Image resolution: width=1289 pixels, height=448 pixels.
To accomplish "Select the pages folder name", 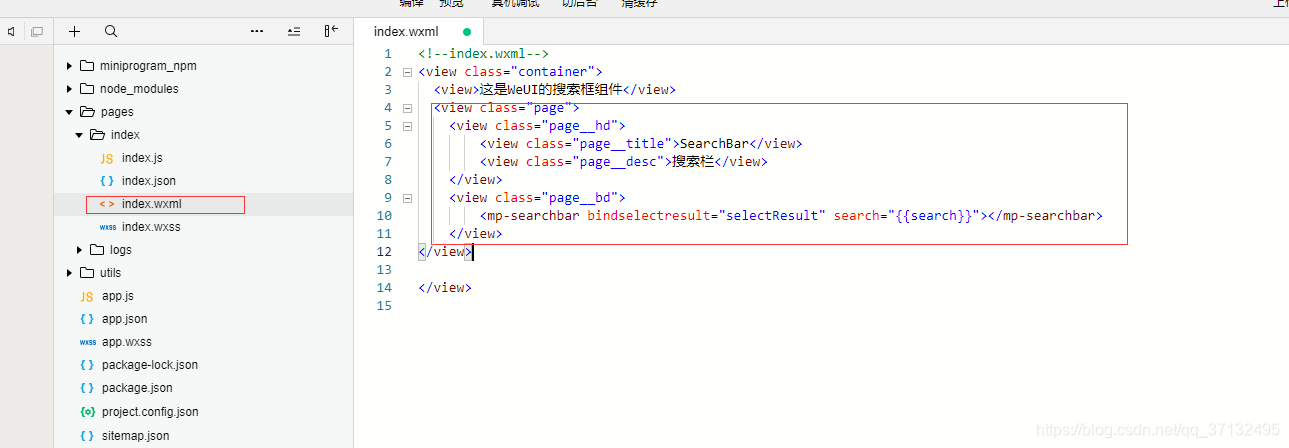I will pos(117,112).
